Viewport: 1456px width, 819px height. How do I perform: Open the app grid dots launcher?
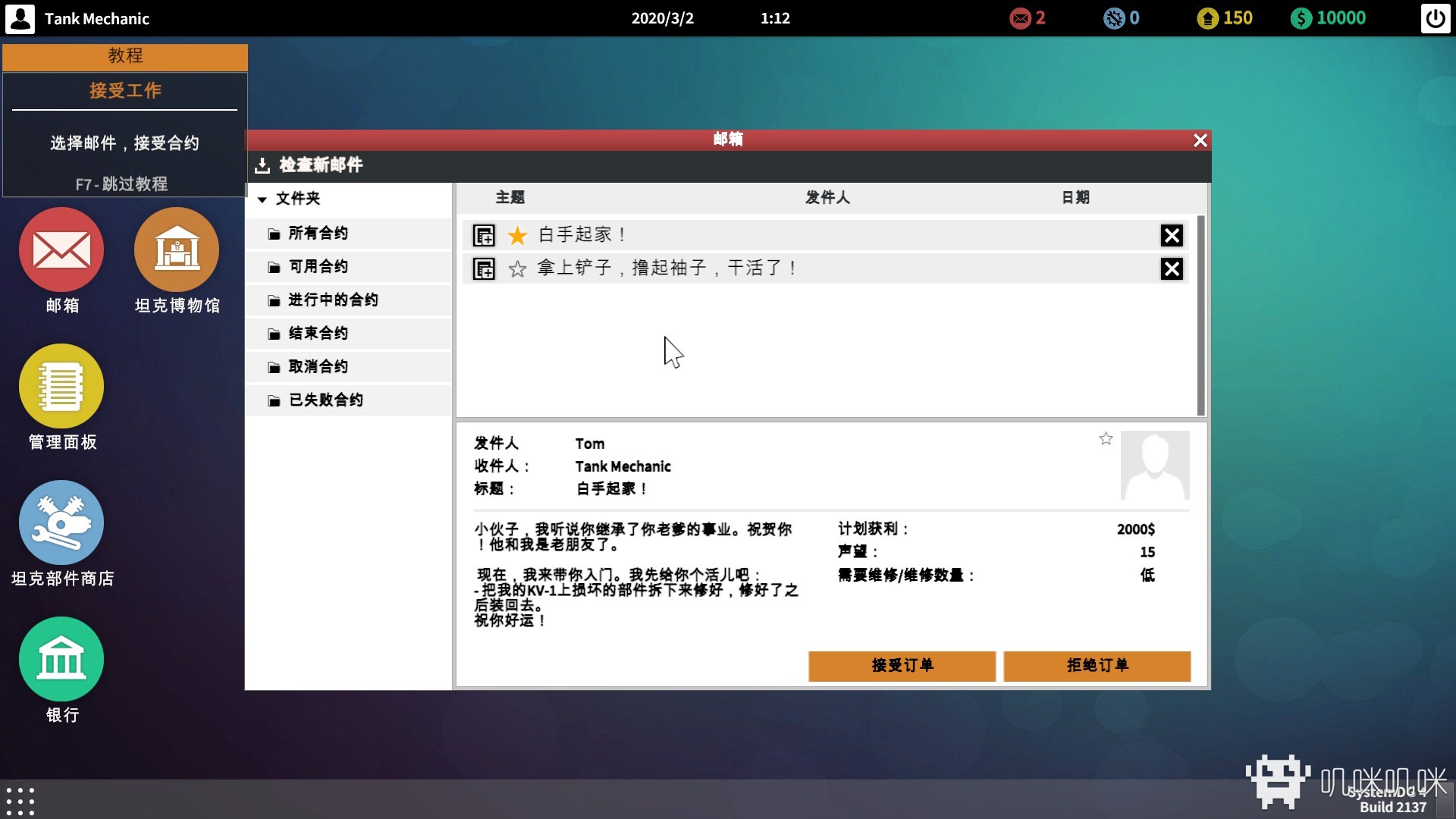pyautogui.click(x=20, y=801)
